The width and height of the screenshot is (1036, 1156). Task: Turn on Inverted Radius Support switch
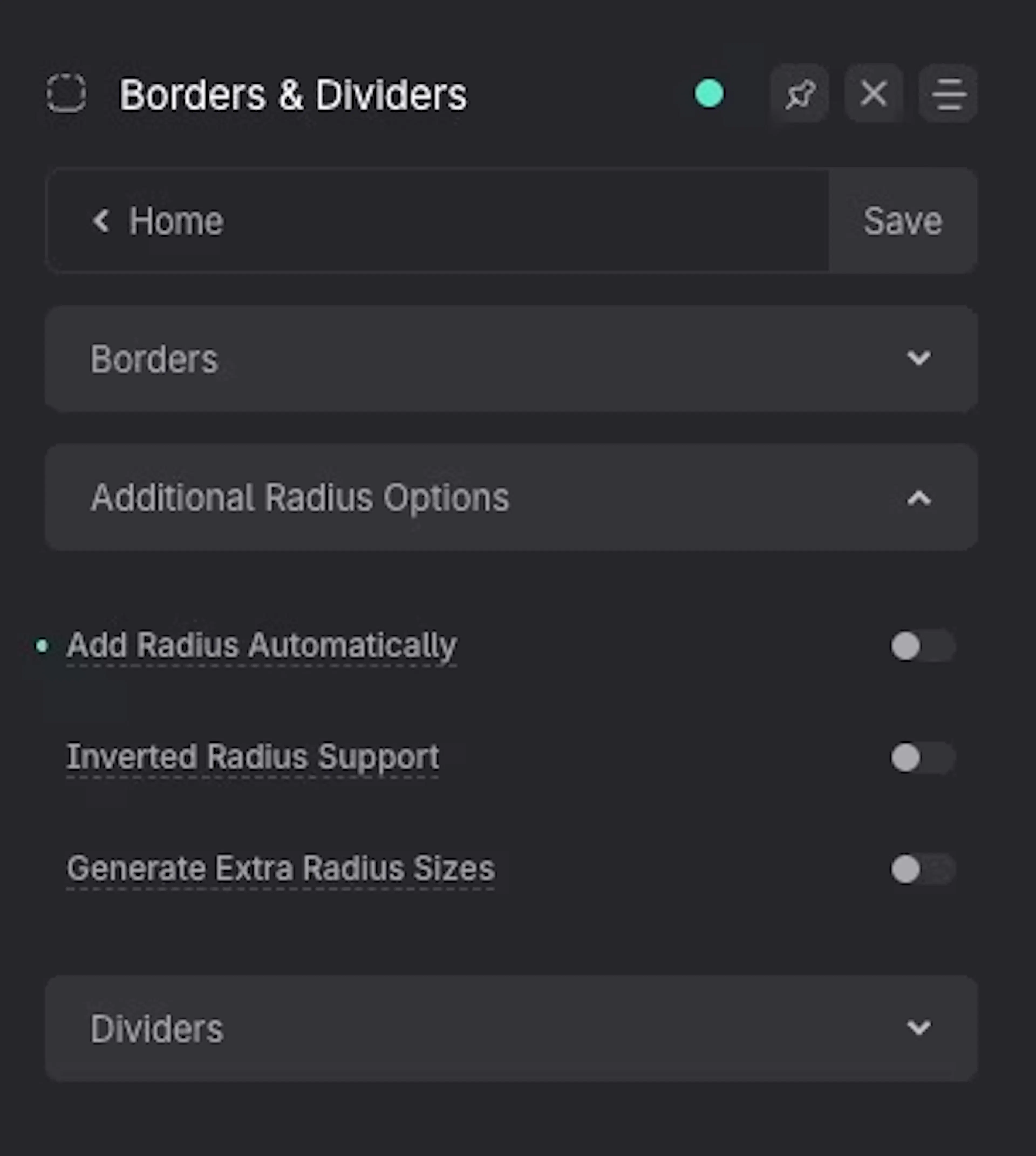[x=922, y=757]
